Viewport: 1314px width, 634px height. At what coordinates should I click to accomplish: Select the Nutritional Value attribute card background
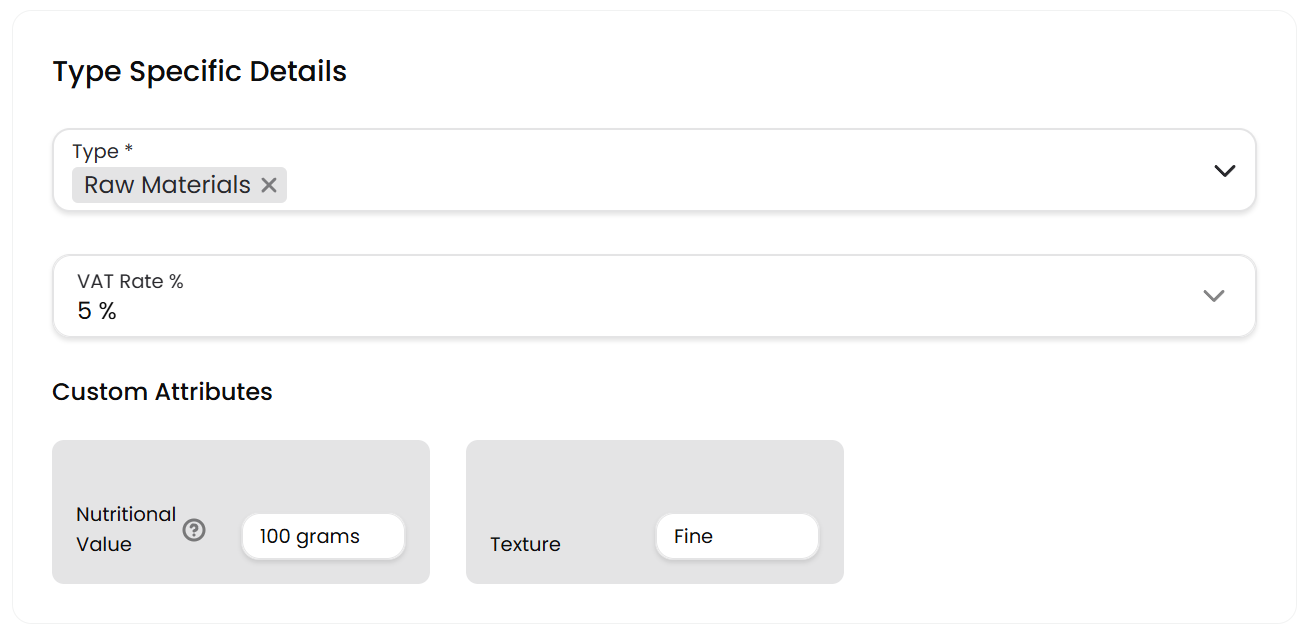(x=240, y=470)
